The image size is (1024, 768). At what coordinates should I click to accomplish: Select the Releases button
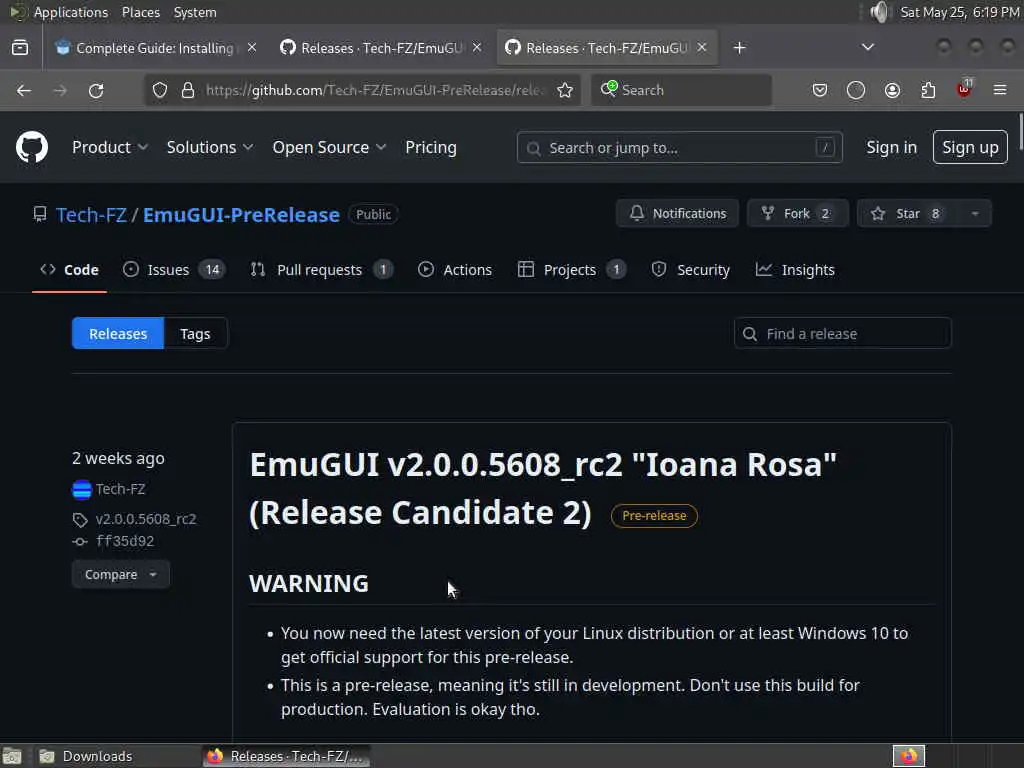pos(118,334)
